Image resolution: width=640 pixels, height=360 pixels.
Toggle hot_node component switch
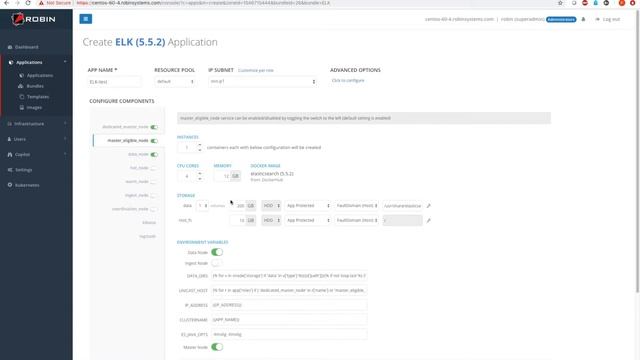(x=154, y=168)
